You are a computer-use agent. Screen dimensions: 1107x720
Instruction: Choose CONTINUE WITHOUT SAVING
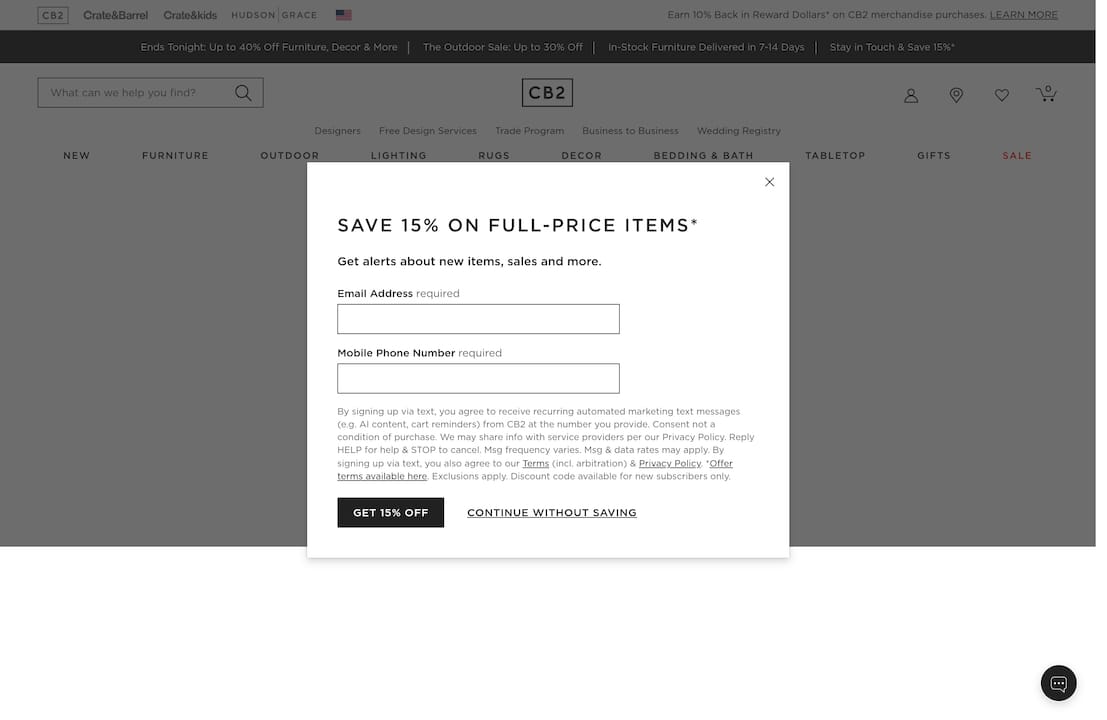551,512
